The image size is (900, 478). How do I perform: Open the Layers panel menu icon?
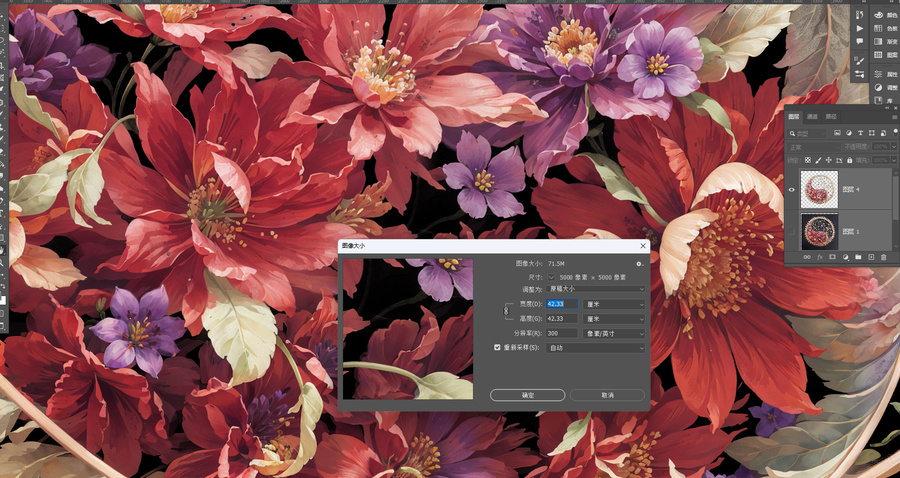coord(894,117)
